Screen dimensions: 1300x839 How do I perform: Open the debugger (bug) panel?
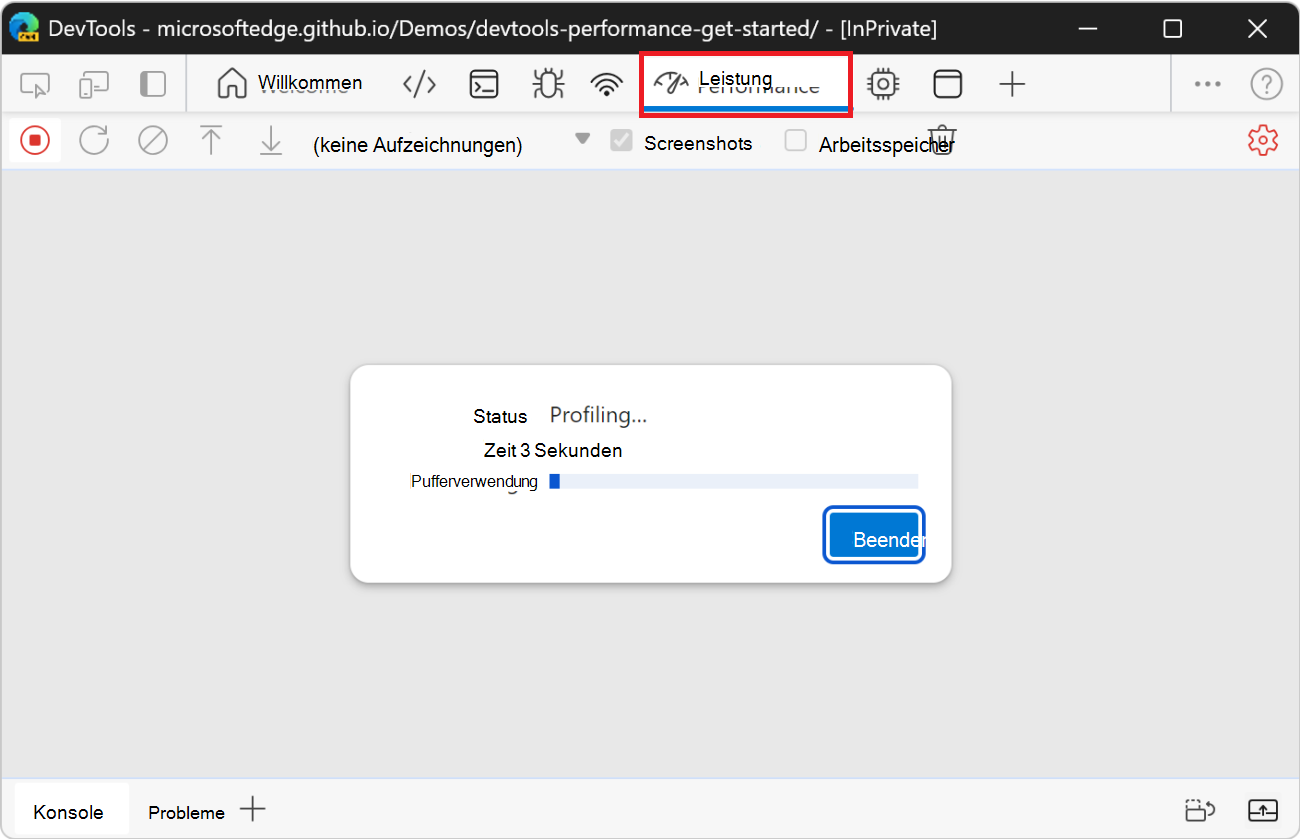point(548,84)
